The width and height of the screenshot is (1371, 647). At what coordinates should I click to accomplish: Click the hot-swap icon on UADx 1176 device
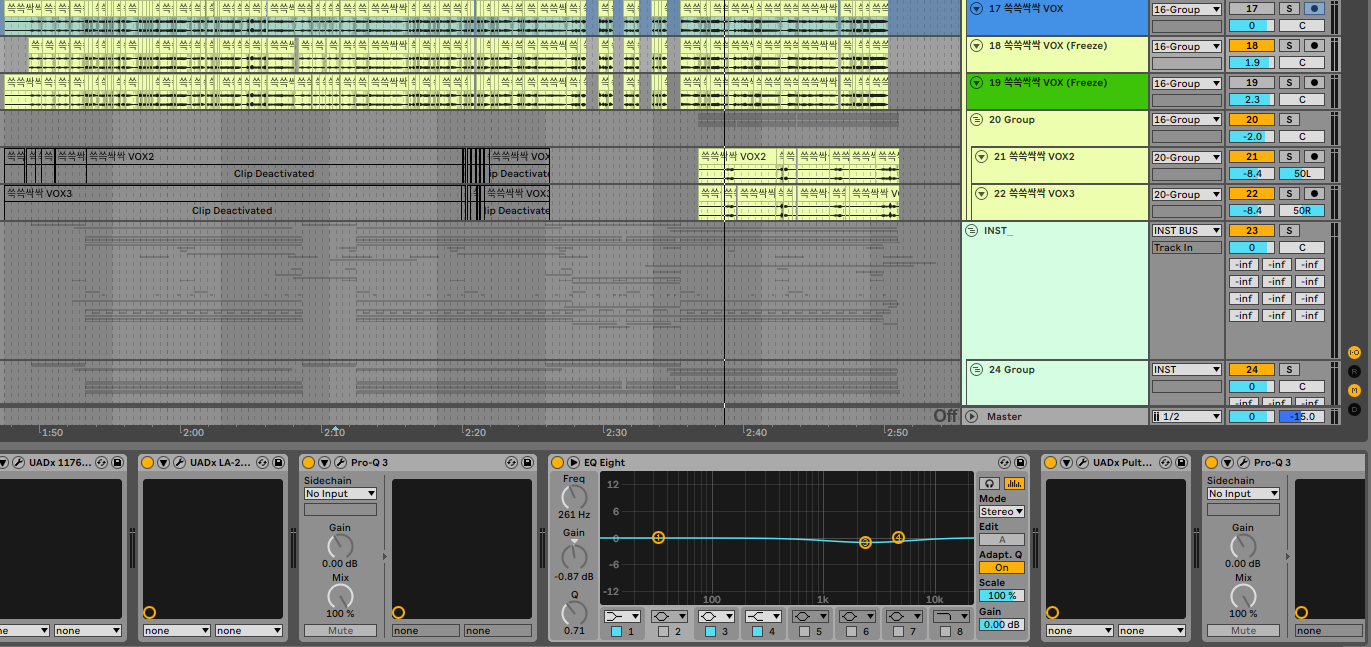point(101,463)
